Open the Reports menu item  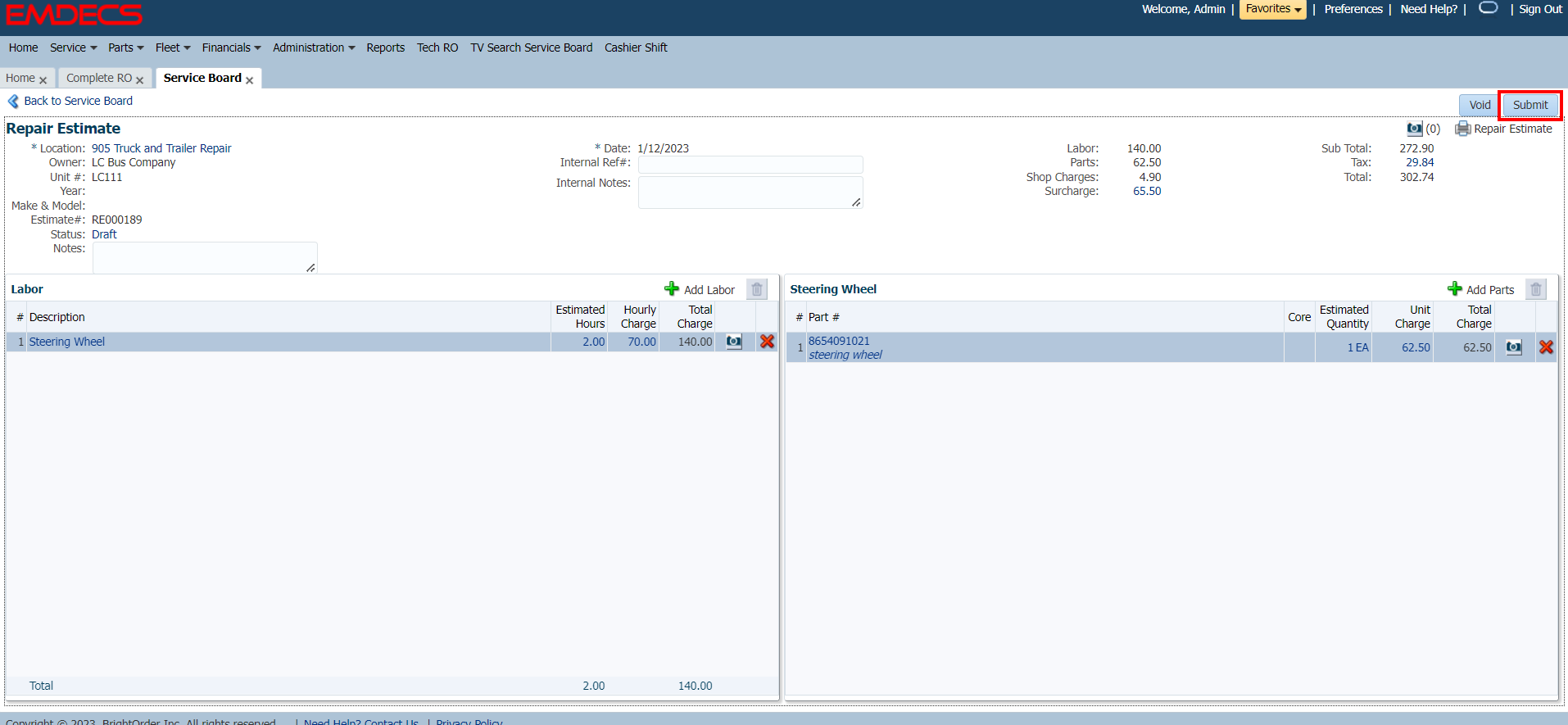pyautogui.click(x=385, y=48)
